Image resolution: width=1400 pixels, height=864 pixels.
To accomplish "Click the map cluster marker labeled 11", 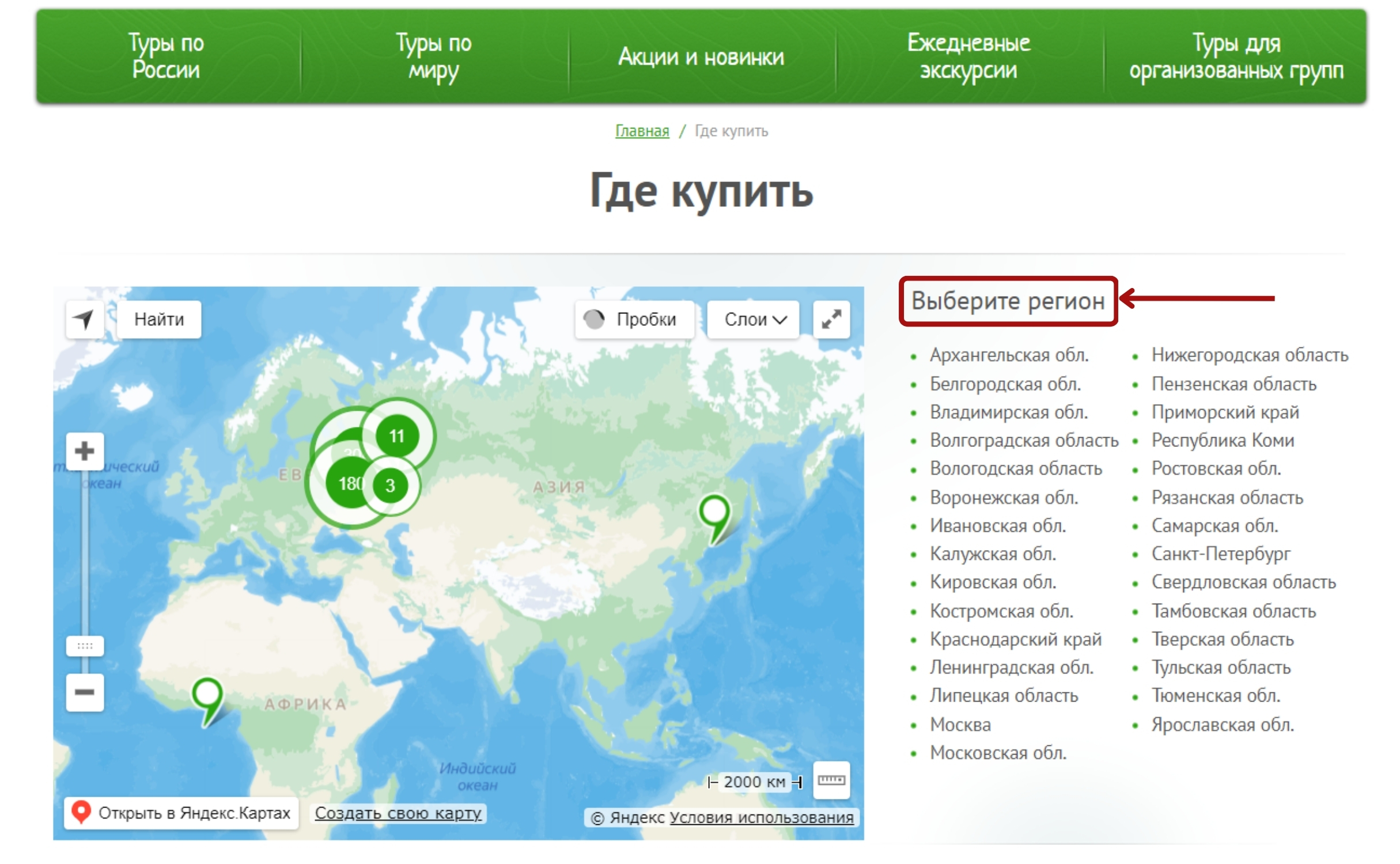I will [397, 436].
